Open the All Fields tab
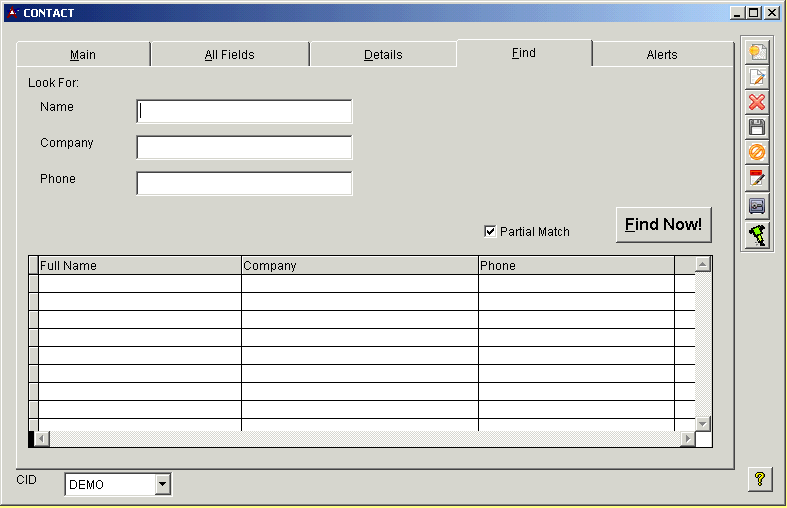The height and width of the screenshot is (508, 787). pyautogui.click(x=229, y=55)
